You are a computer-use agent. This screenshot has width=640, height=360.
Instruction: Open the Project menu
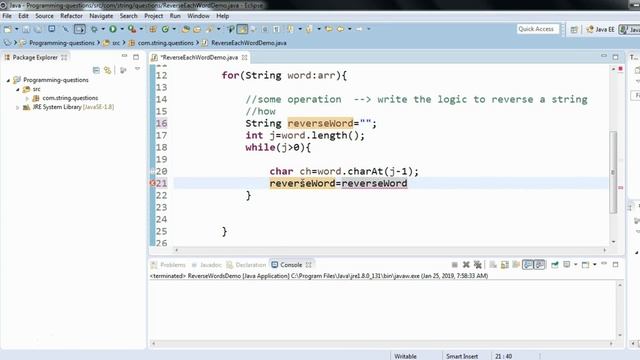[153, 16]
